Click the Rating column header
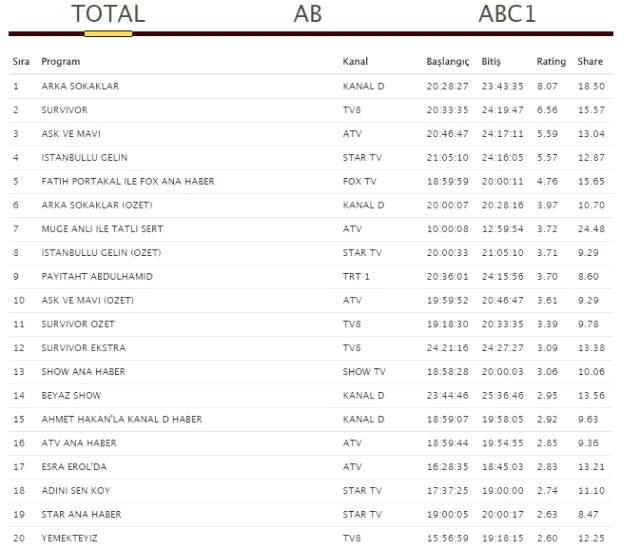Viewport: 640px width, 550px height. [x=551, y=62]
